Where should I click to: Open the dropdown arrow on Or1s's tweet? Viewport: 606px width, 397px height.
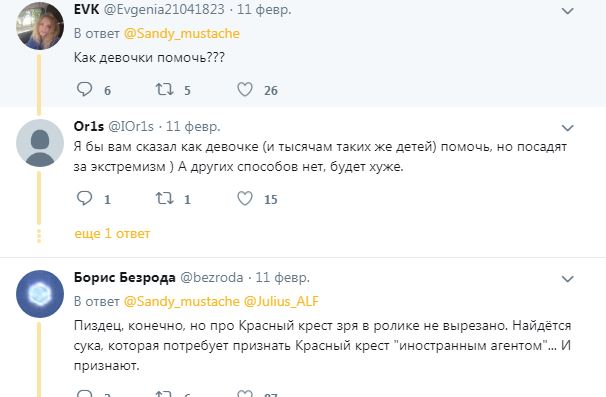click(x=567, y=128)
